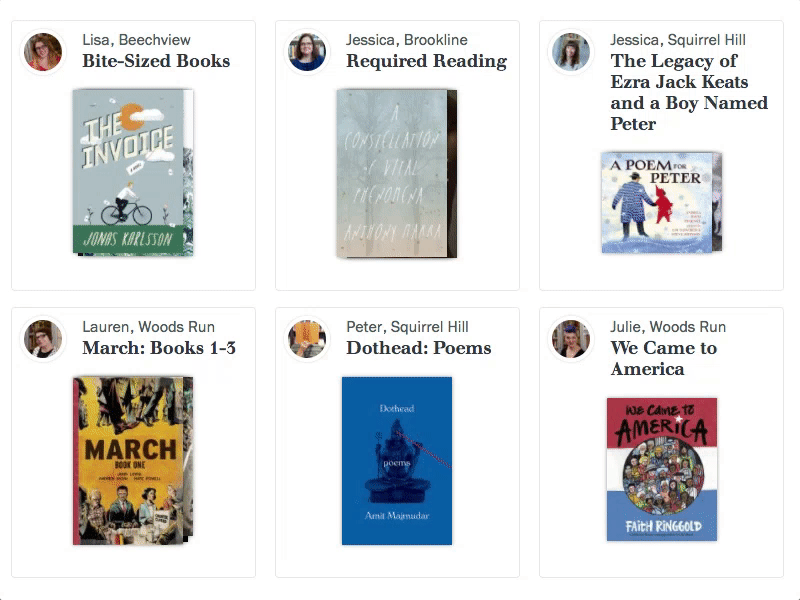Click Lisa's profile avatar
This screenshot has height=600, width=800.
click(43, 48)
